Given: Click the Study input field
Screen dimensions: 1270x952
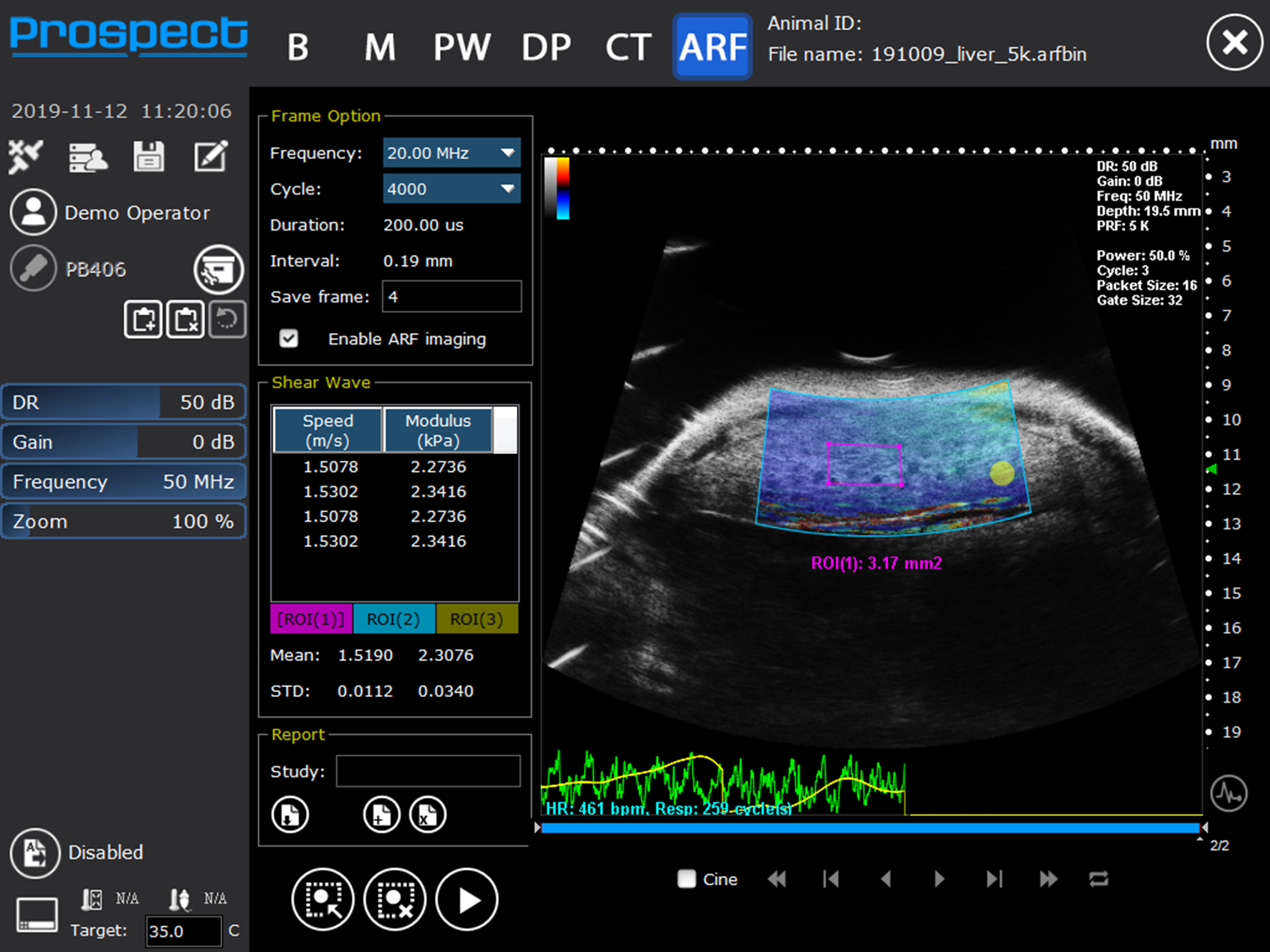Looking at the screenshot, I should [x=428, y=771].
